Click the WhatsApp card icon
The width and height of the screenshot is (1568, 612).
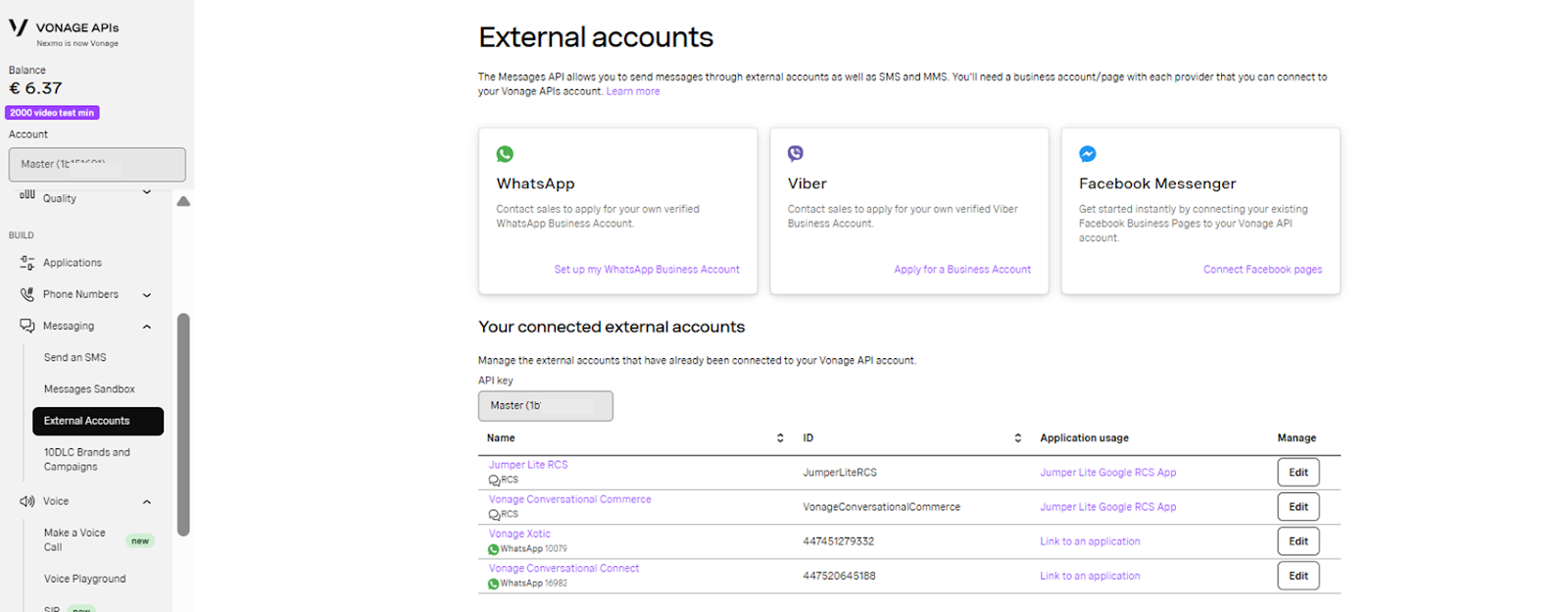[505, 154]
